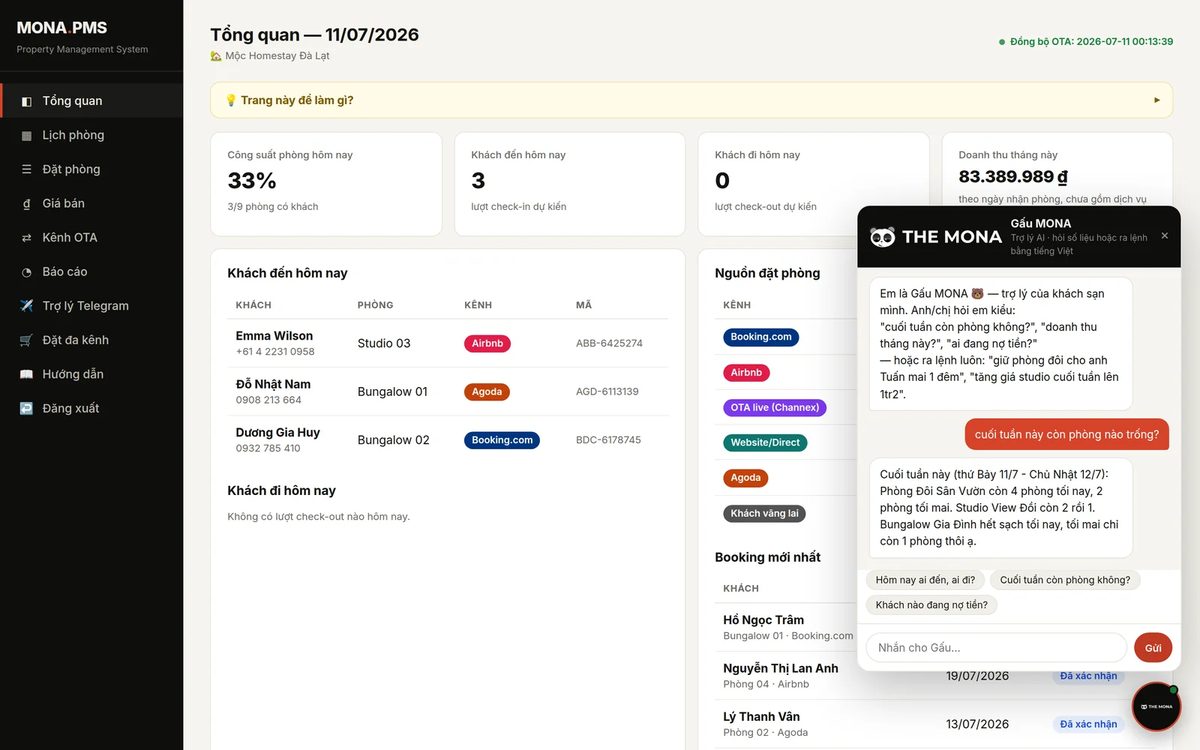Click the blue Booking.com channel tag for Dương Gia Huy
The image size is (1200, 750).
click(x=502, y=440)
